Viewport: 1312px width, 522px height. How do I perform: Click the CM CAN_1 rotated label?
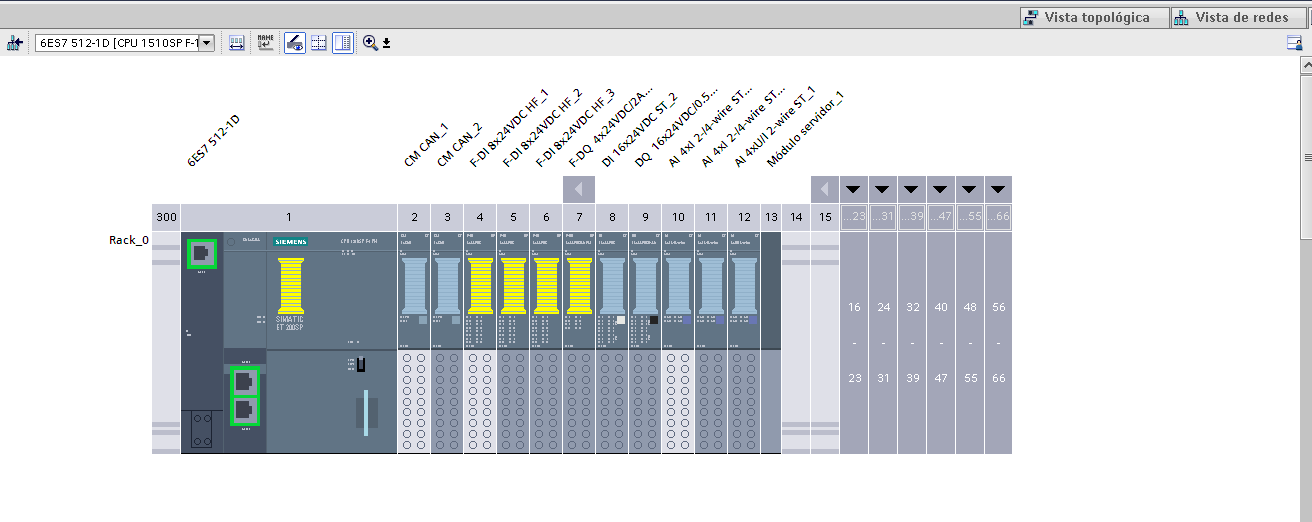pyautogui.click(x=427, y=145)
